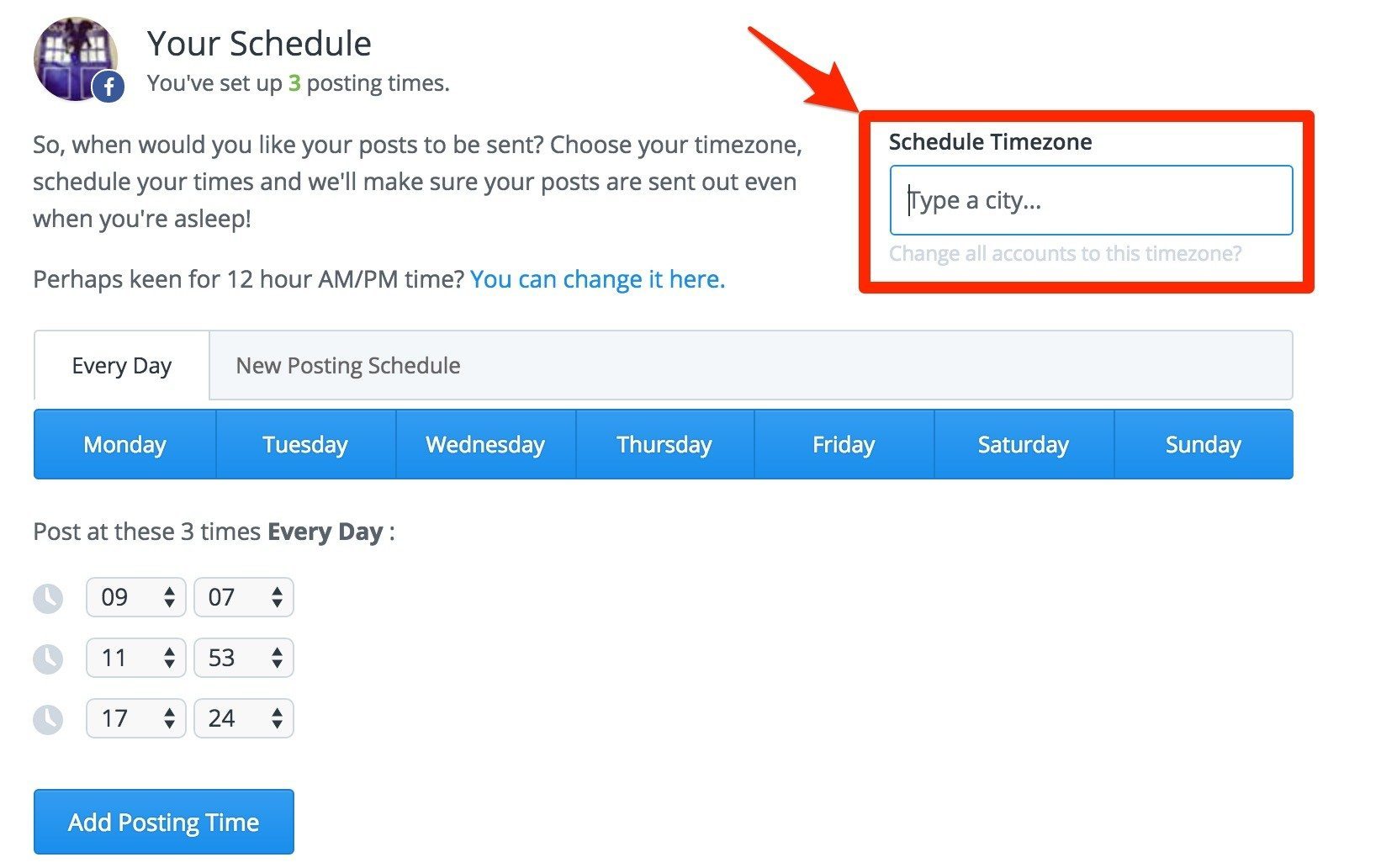Switch to the Every Day tab

120,365
